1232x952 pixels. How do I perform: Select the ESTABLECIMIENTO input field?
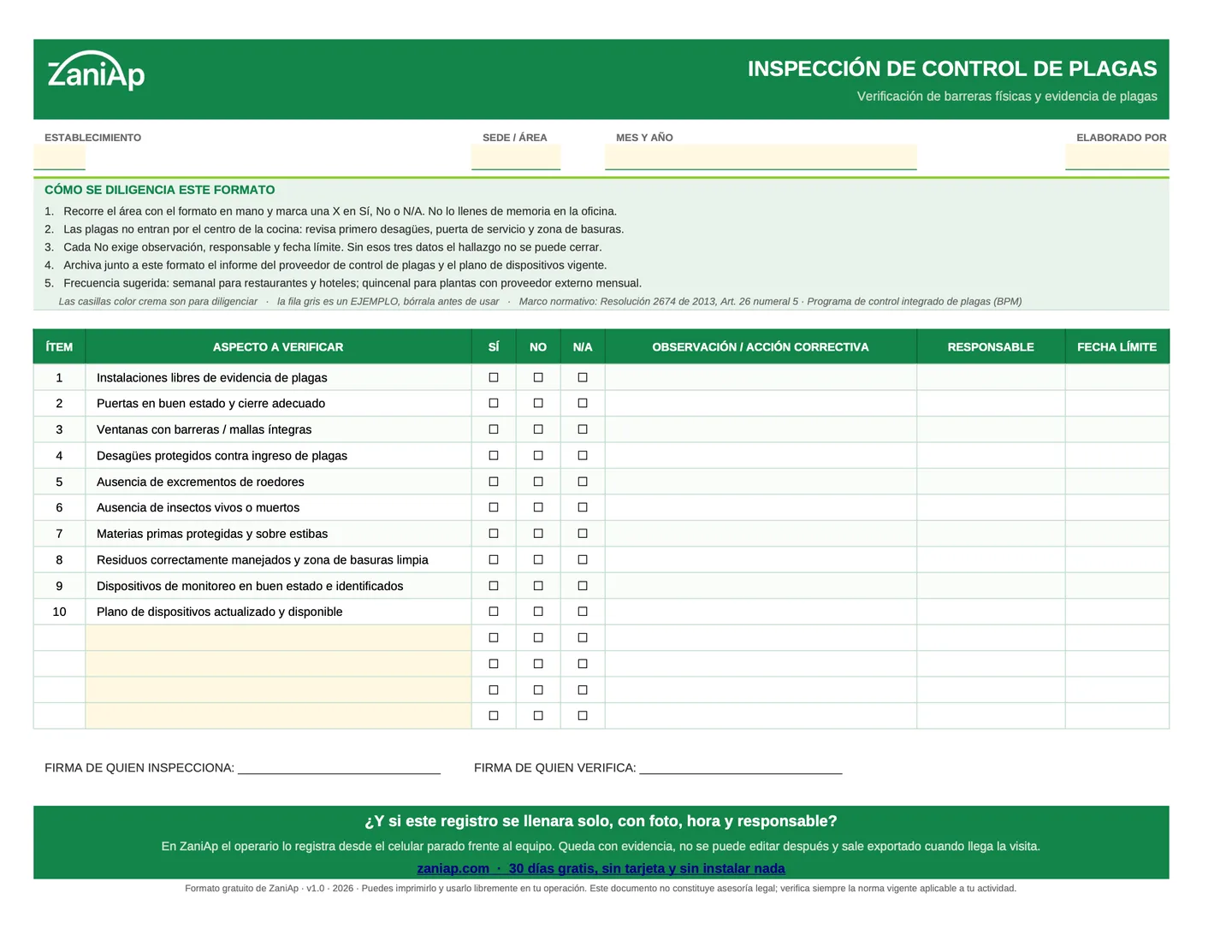tap(60, 157)
